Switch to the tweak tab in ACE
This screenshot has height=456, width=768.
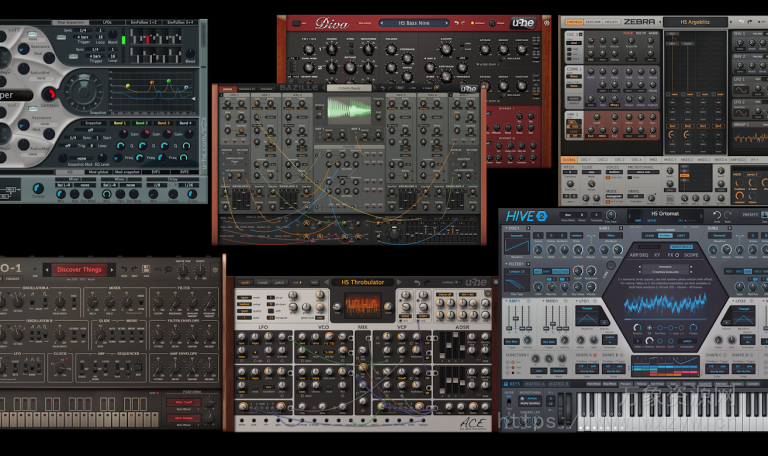point(263,282)
